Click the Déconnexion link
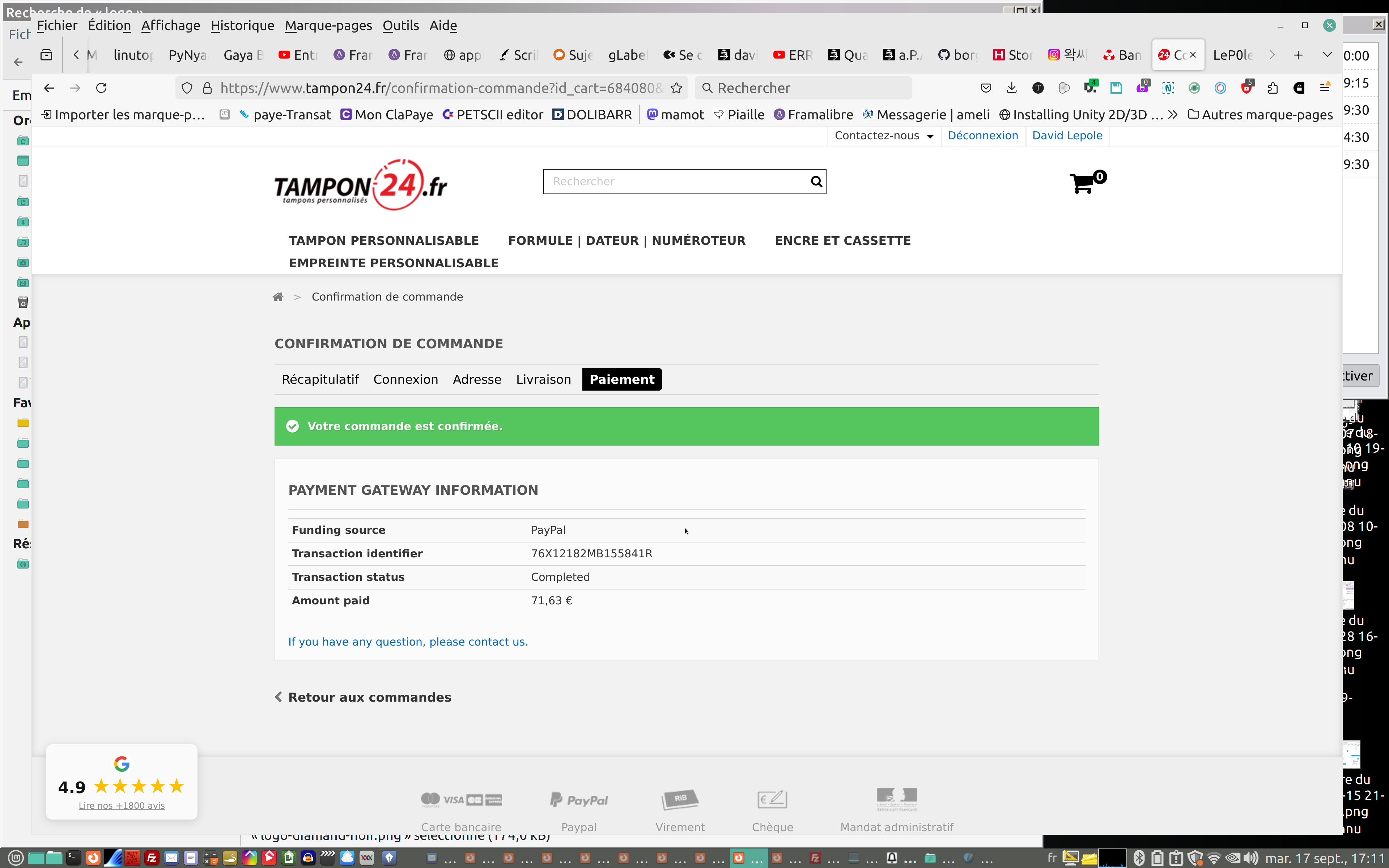The height and width of the screenshot is (868, 1389). [982, 136]
